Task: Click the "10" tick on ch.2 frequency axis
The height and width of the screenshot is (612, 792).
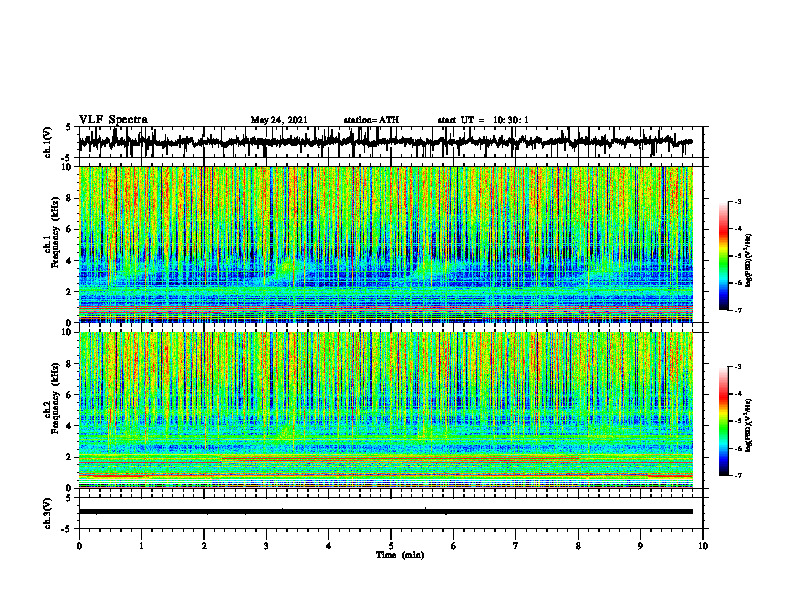Action: point(67,332)
